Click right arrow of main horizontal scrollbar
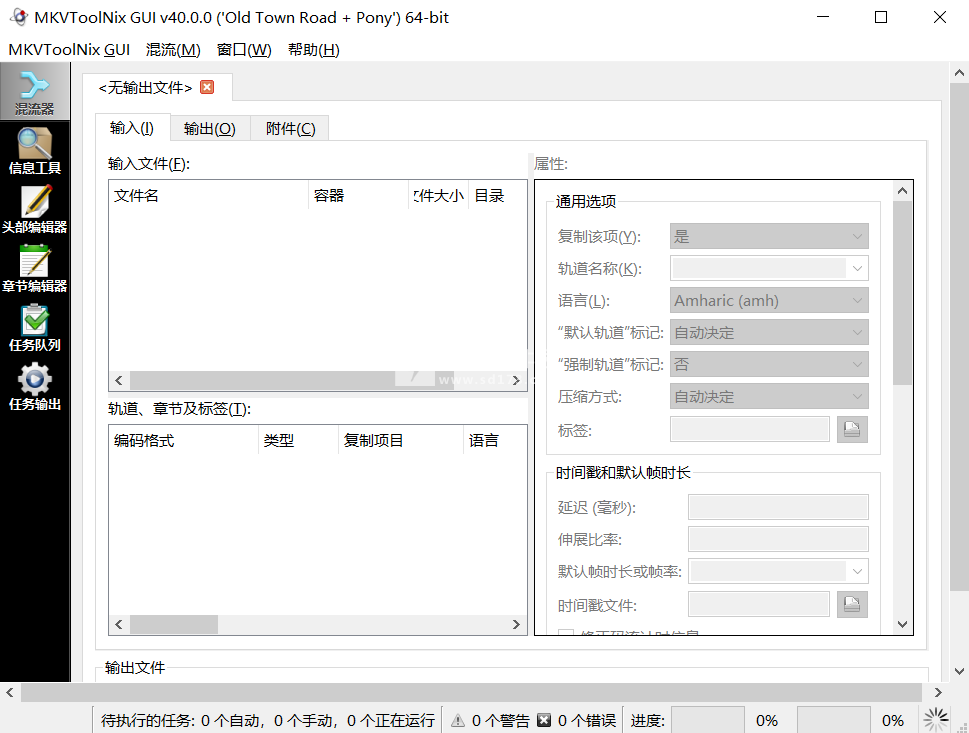Image resolution: width=969 pixels, height=733 pixels. pos(938,692)
